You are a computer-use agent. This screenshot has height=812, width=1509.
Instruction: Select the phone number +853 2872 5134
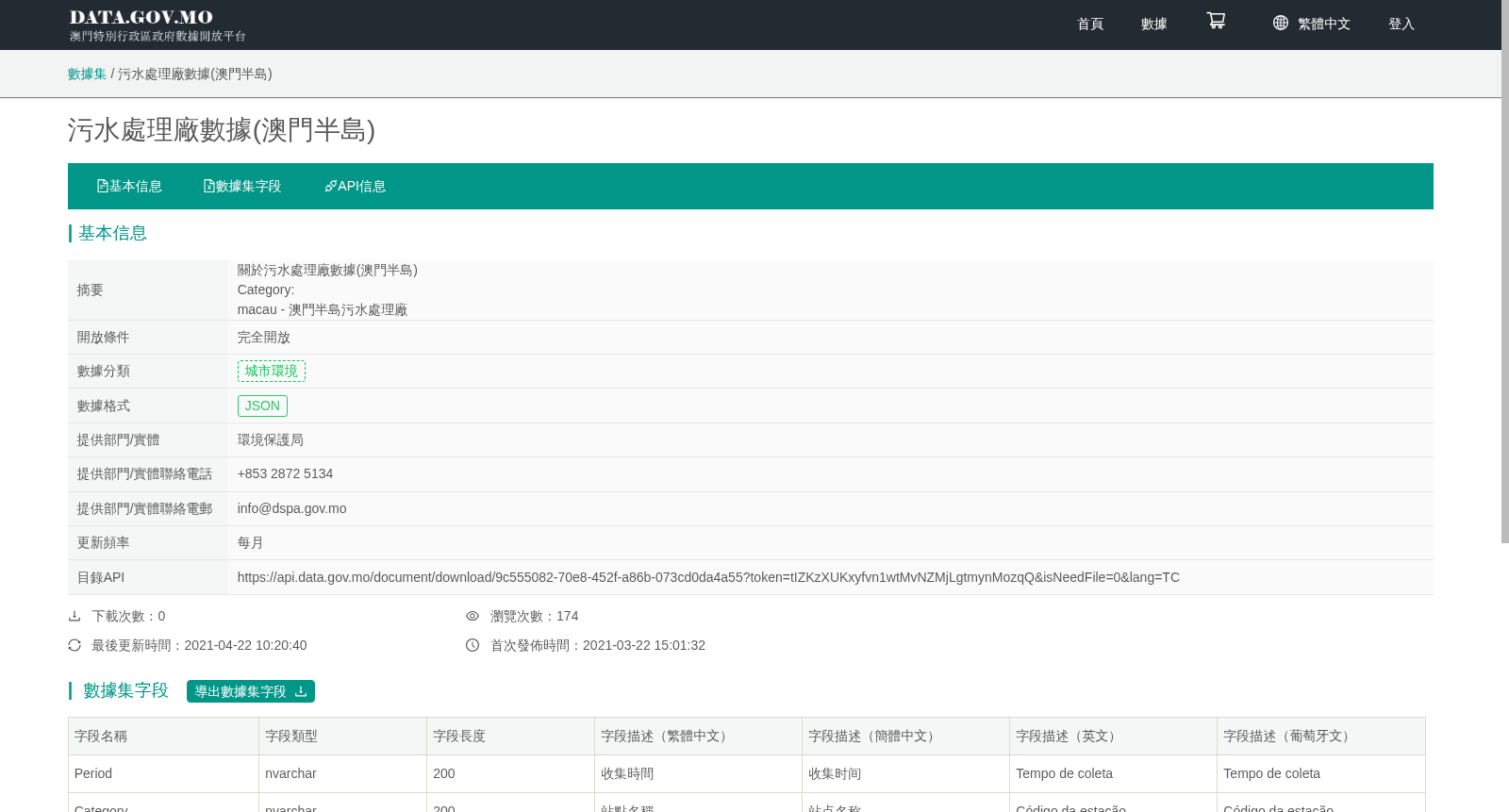point(285,473)
